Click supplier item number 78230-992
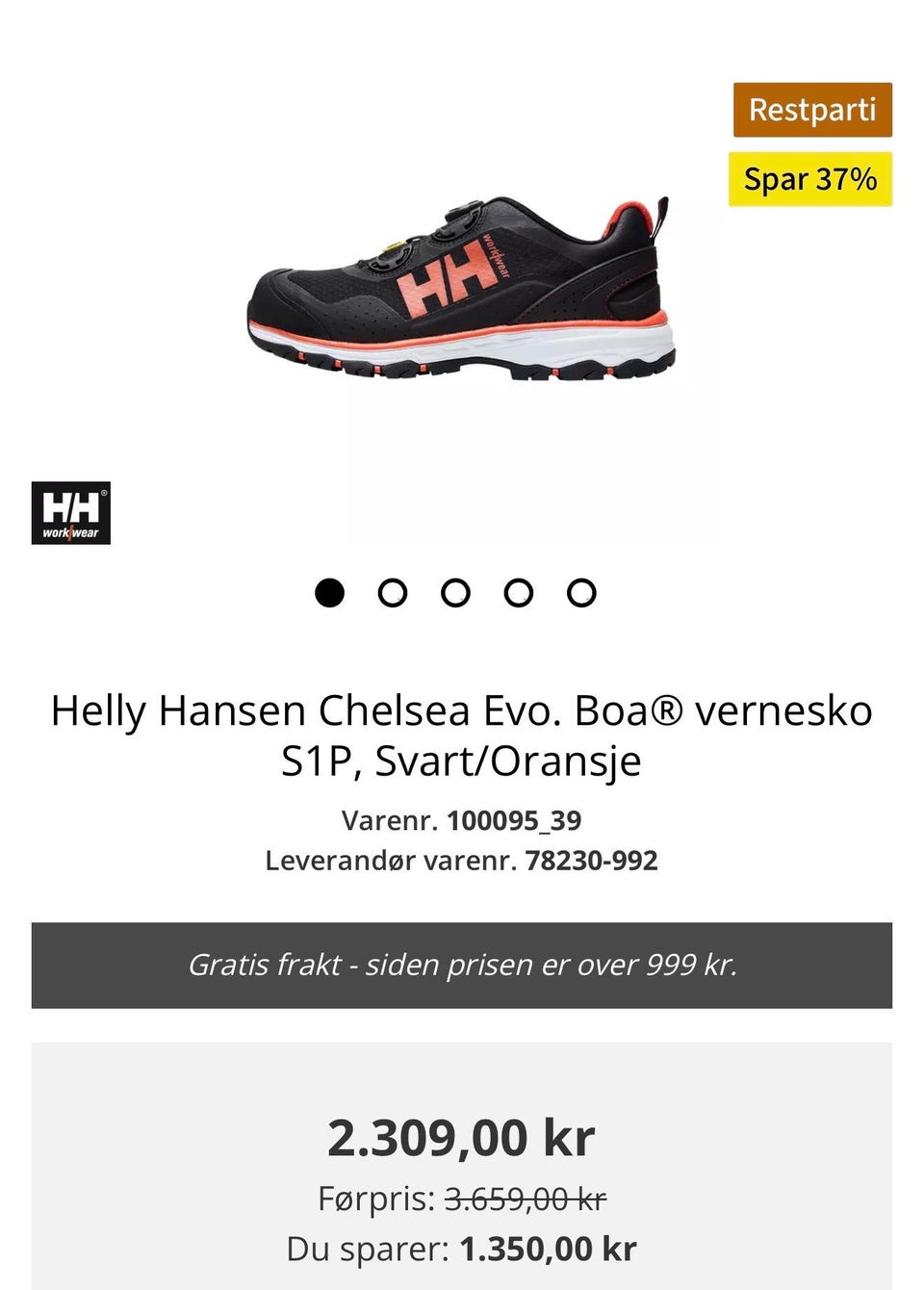This screenshot has width=924, height=1290. (x=591, y=860)
